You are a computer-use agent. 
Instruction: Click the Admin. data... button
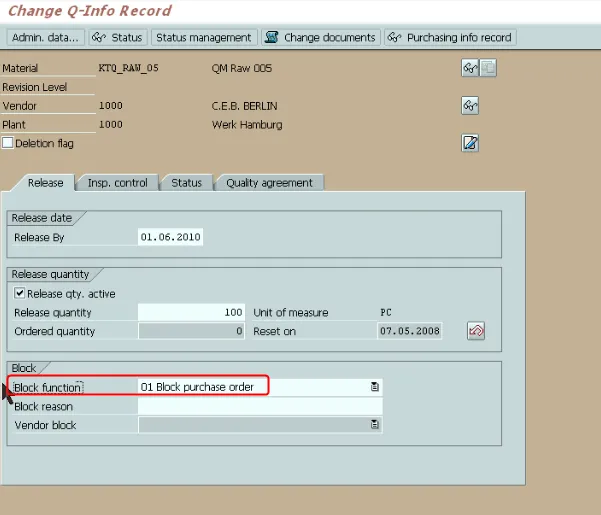coord(45,38)
